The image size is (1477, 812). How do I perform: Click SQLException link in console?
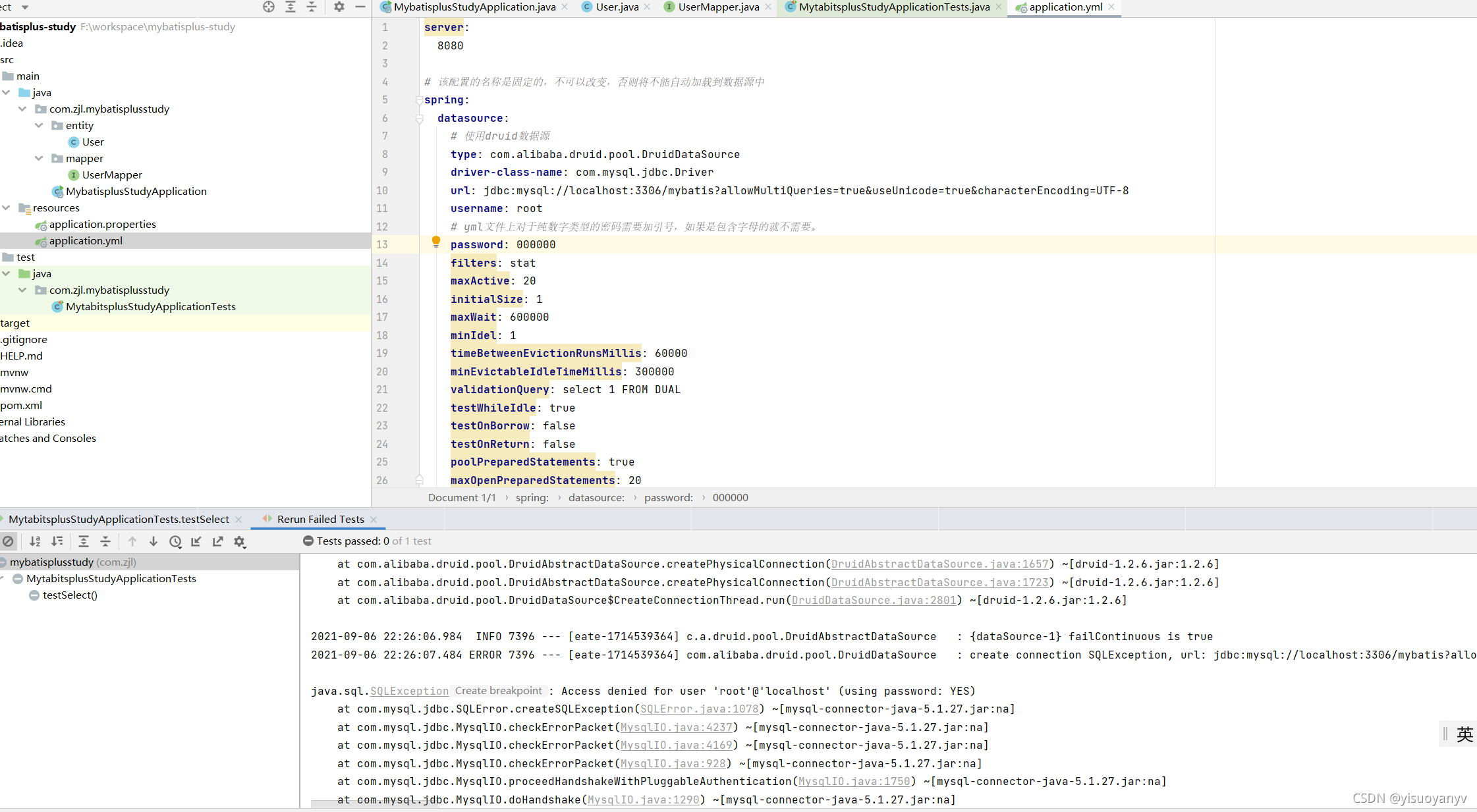[x=409, y=691]
